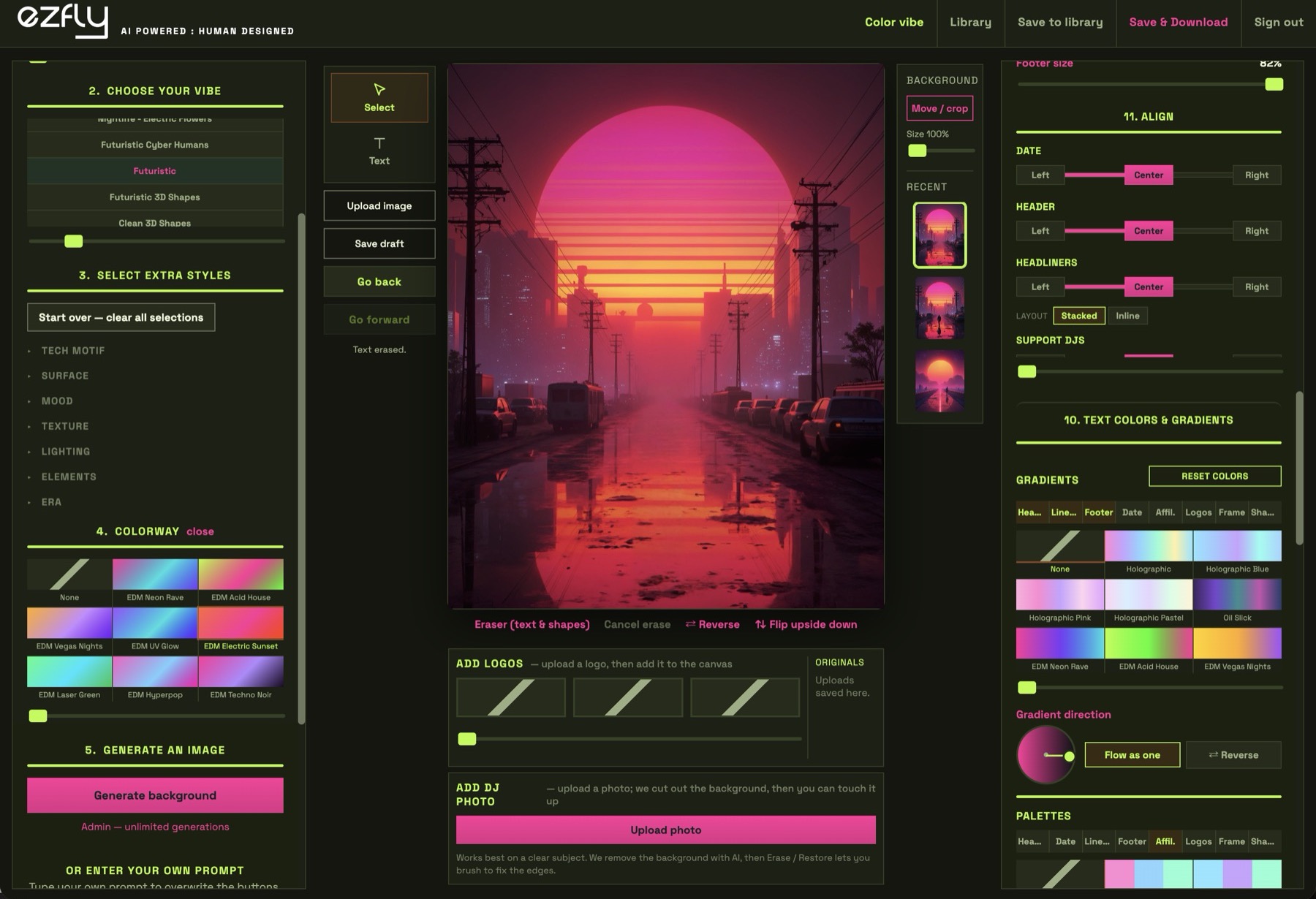Adjust the logo size slider

click(466, 739)
